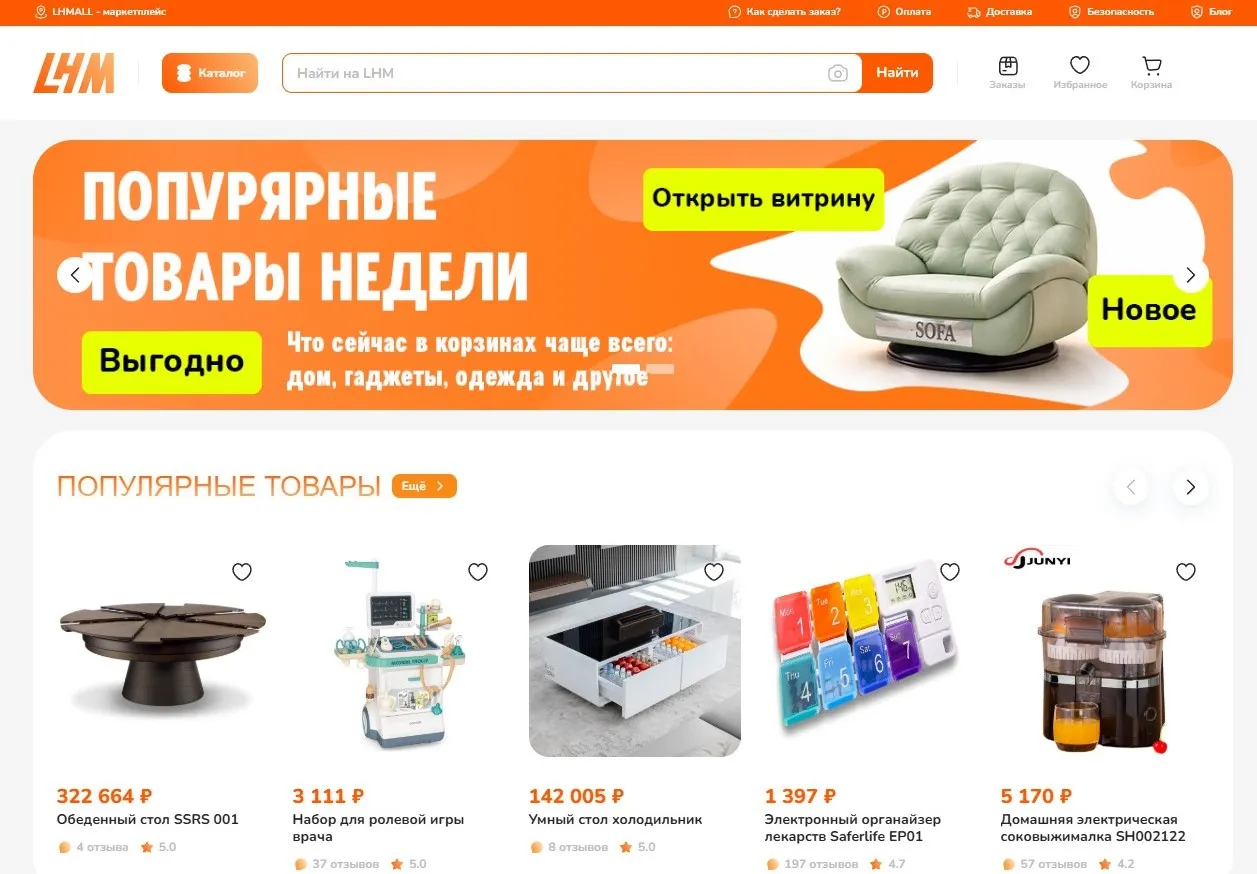Go to next banner slide arrow

pos(1190,275)
